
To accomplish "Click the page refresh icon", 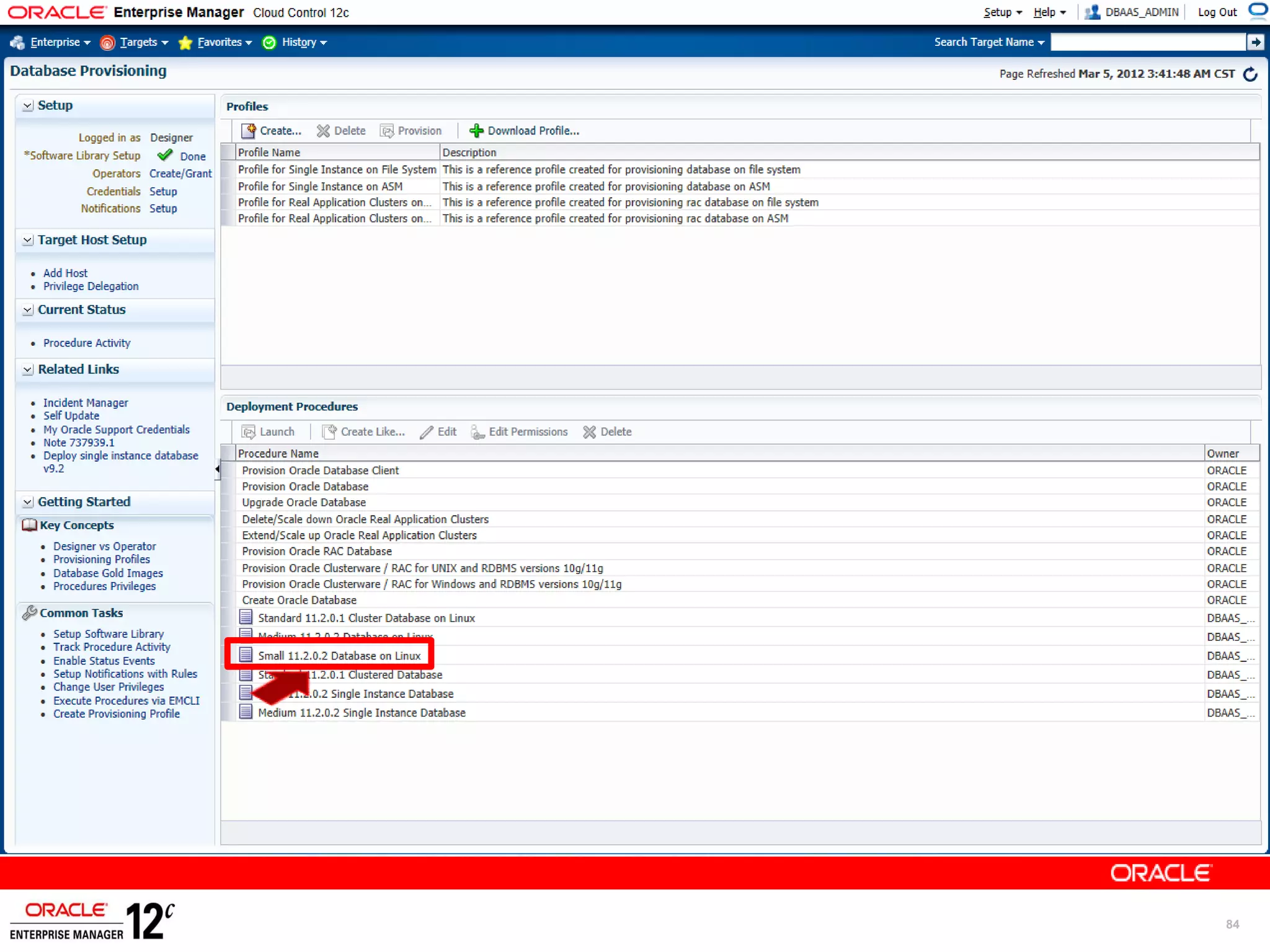I will 1250,74.
